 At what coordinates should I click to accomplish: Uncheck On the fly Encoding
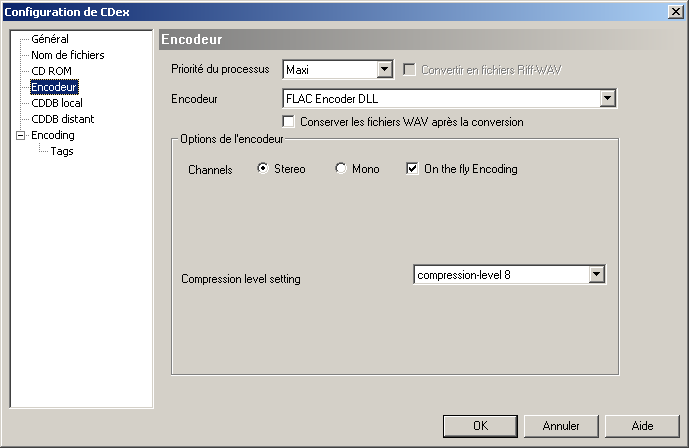point(412,169)
